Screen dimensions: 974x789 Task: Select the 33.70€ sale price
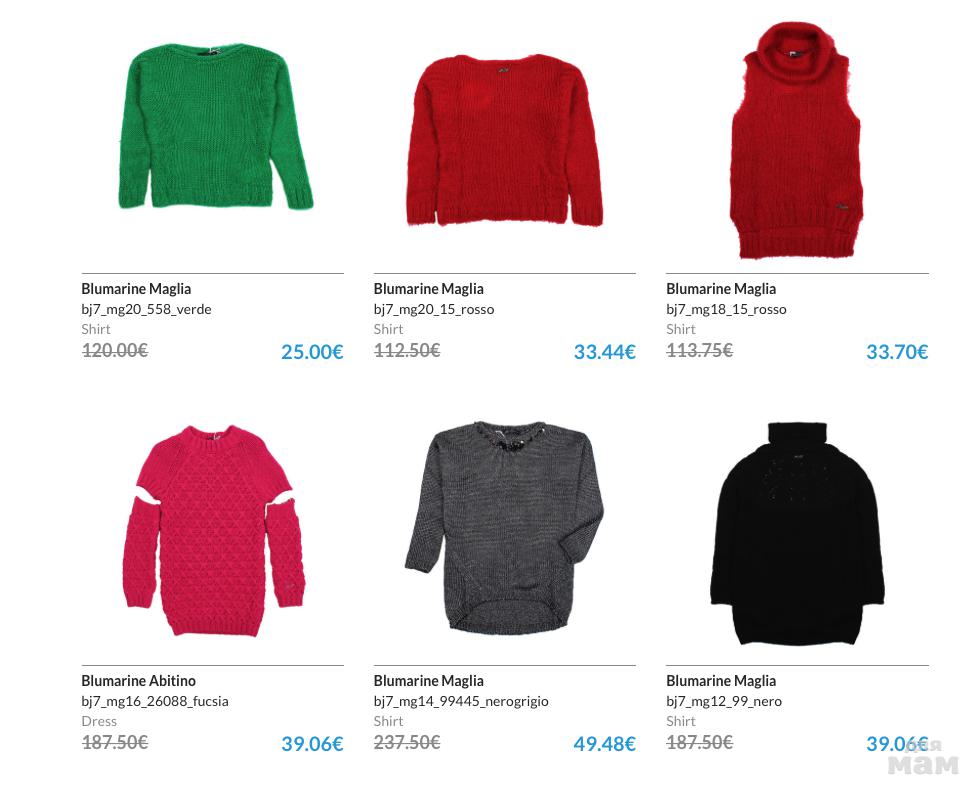pyautogui.click(x=897, y=352)
